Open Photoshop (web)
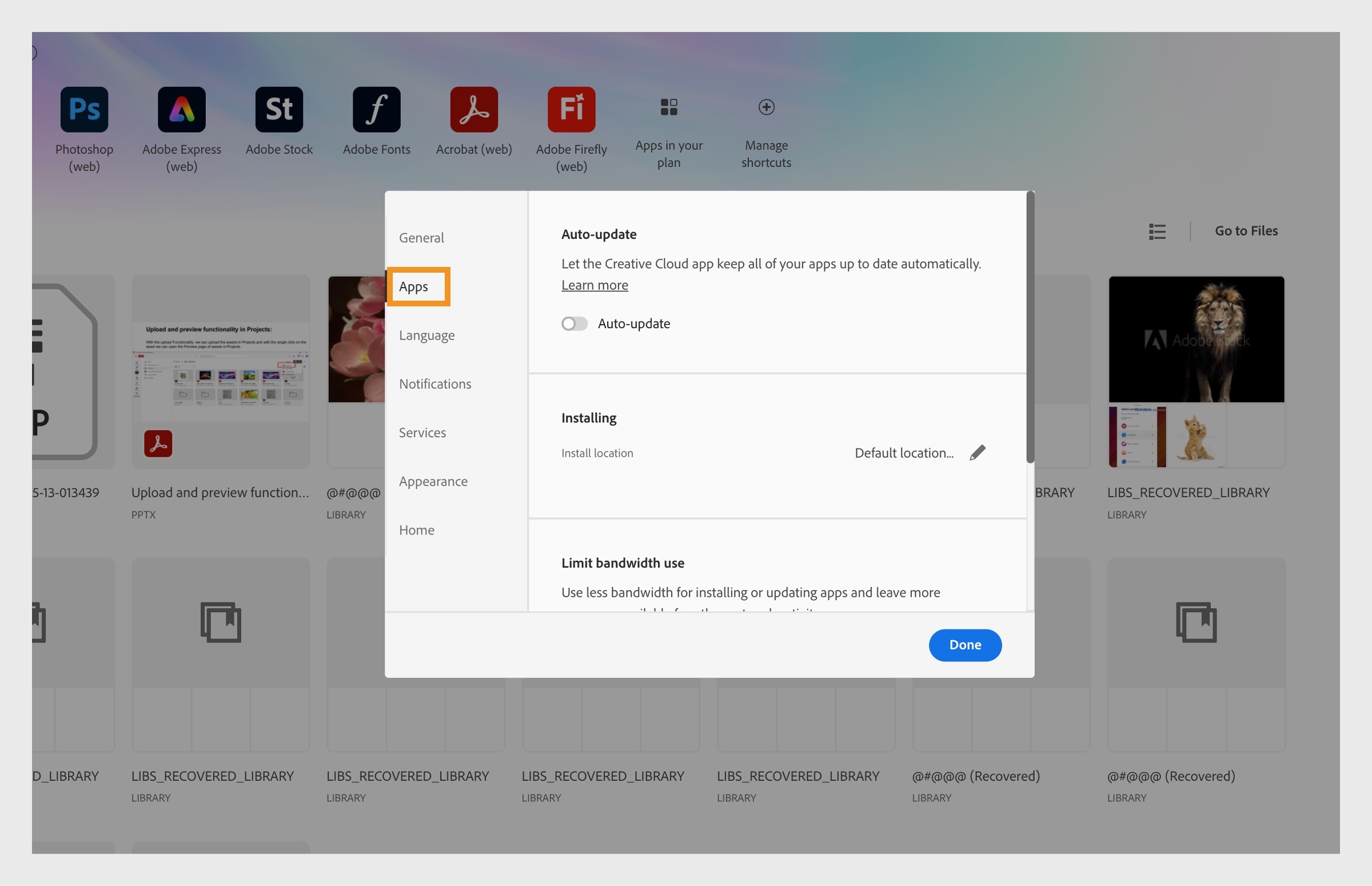 coord(84,109)
